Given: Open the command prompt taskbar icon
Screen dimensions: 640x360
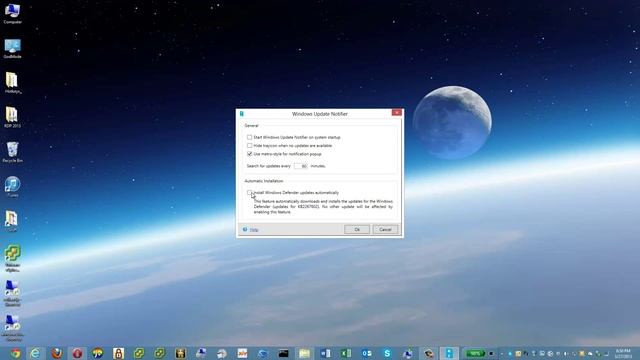Looking at the screenshot, I should click(283, 353).
